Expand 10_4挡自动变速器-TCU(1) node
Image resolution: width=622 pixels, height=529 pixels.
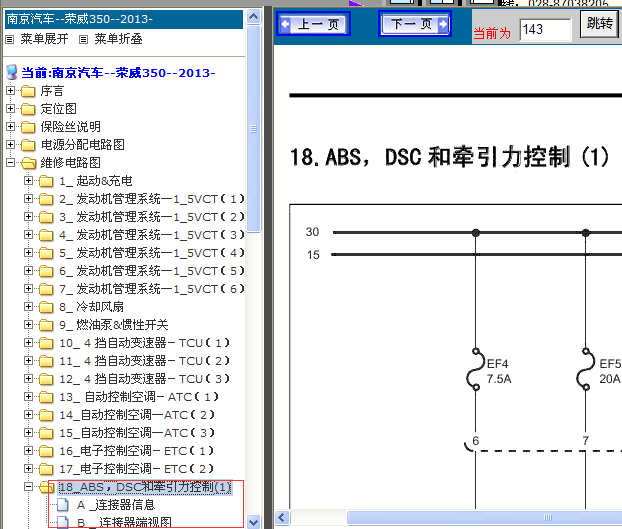coord(28,342)
